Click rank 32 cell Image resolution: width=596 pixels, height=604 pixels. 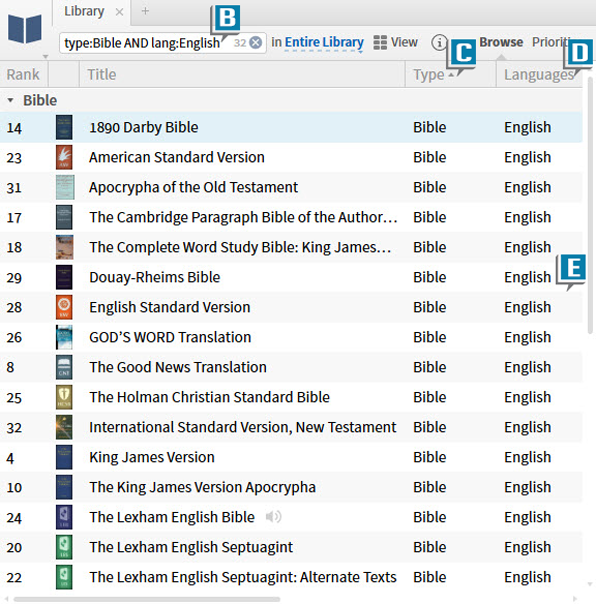pyautogui.click(x=14, y=428)
